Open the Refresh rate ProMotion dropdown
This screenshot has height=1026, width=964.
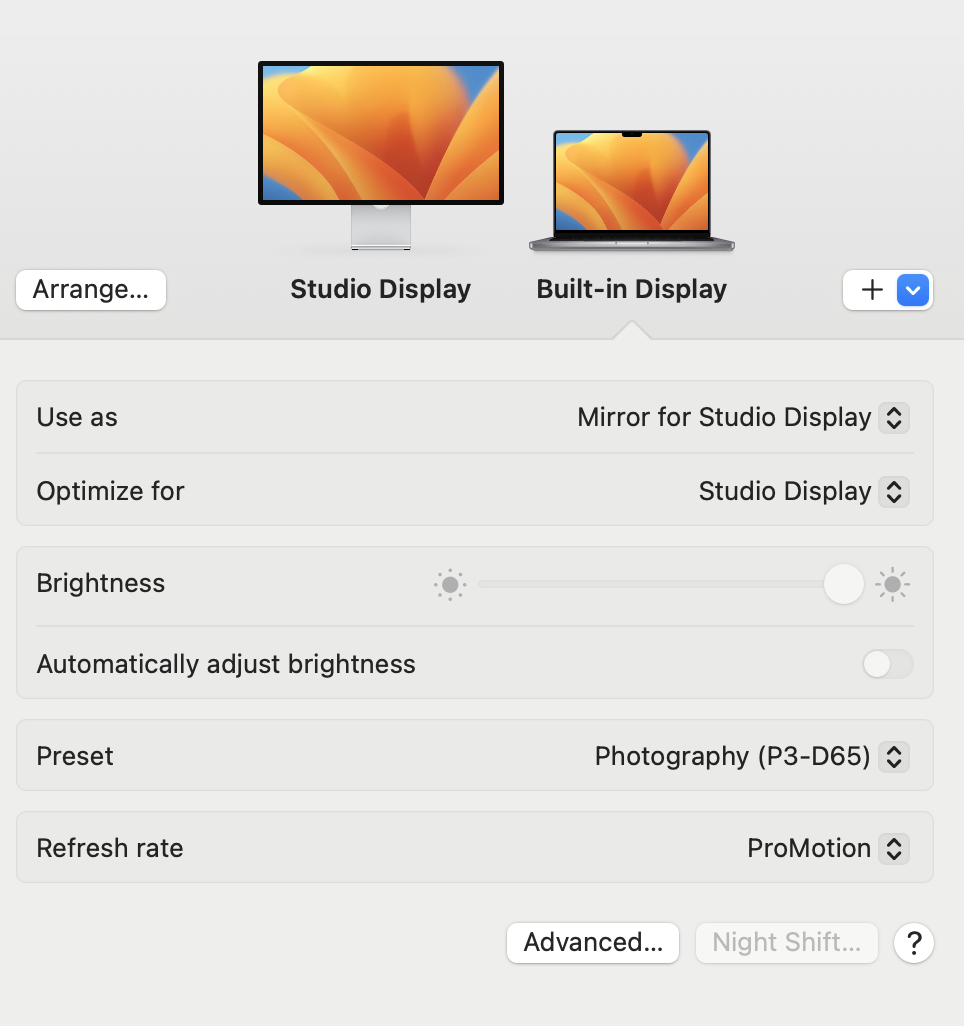[x=894, y=849]
